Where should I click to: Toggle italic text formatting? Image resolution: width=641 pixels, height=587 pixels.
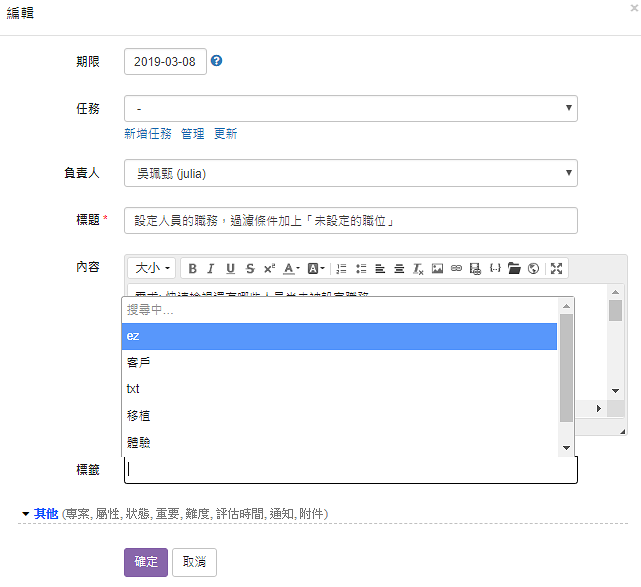coord(211,268)
